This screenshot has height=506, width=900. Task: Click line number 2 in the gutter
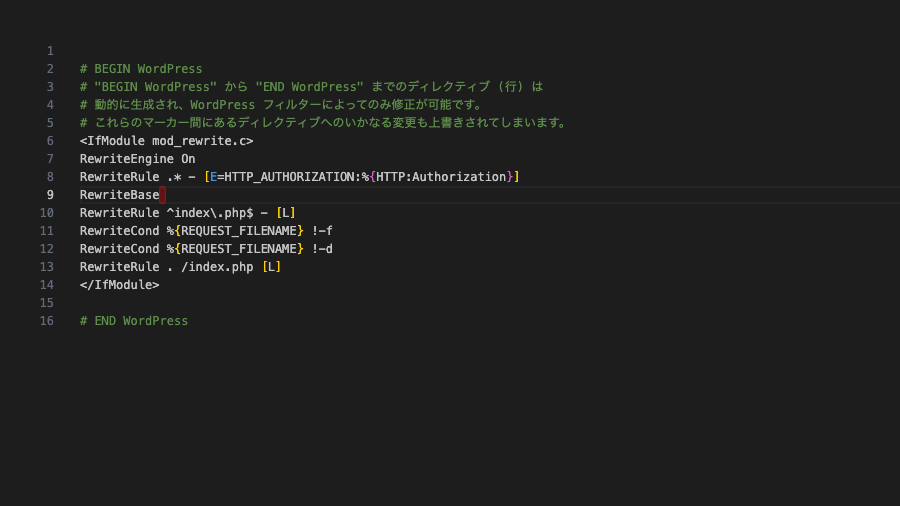[x=50, y=69]
